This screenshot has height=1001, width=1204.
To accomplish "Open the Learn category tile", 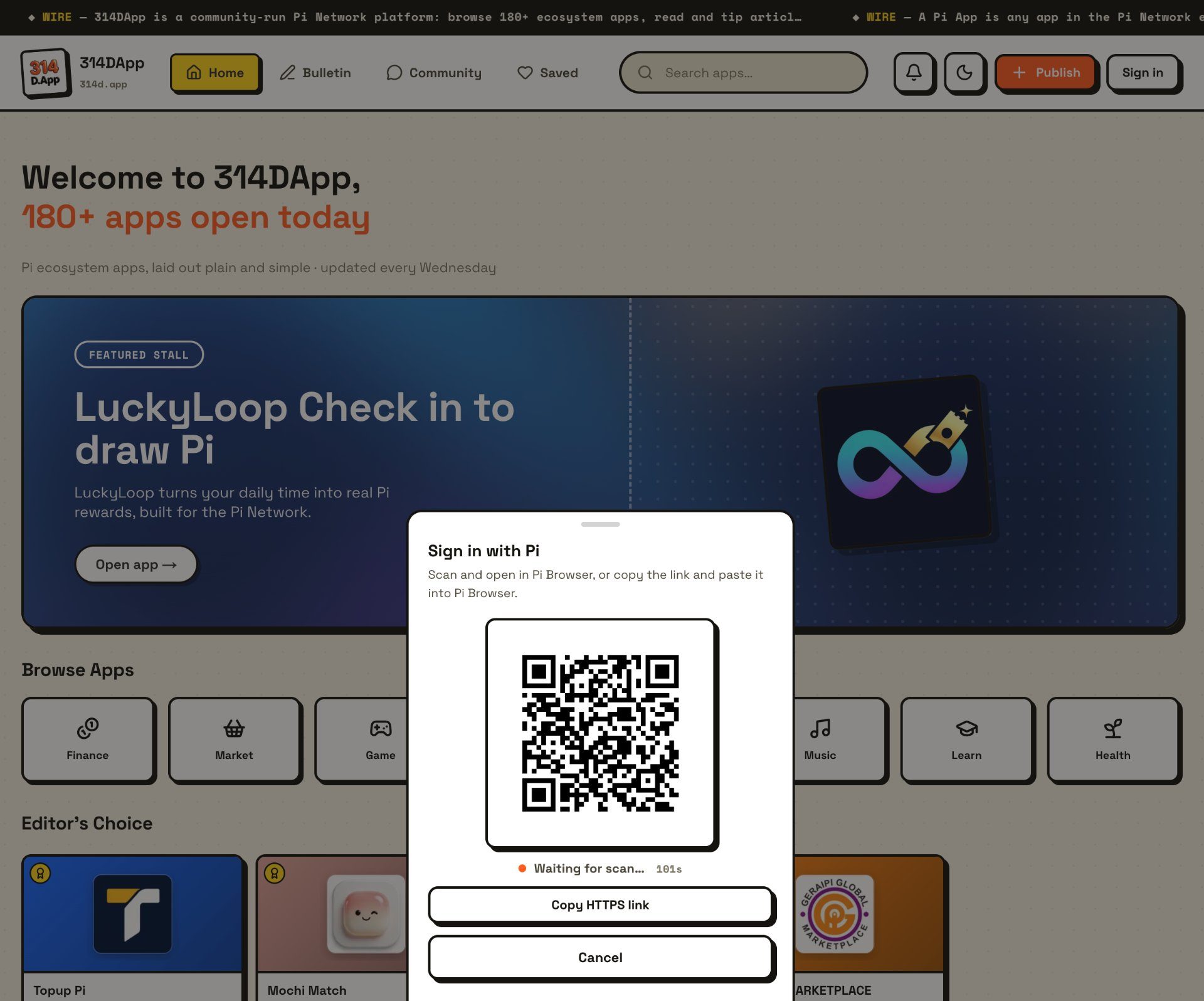I will click(966, 739).
